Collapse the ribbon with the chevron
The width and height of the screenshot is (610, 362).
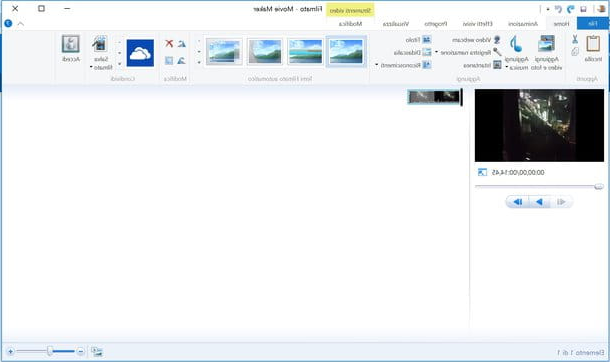point(21,24)
